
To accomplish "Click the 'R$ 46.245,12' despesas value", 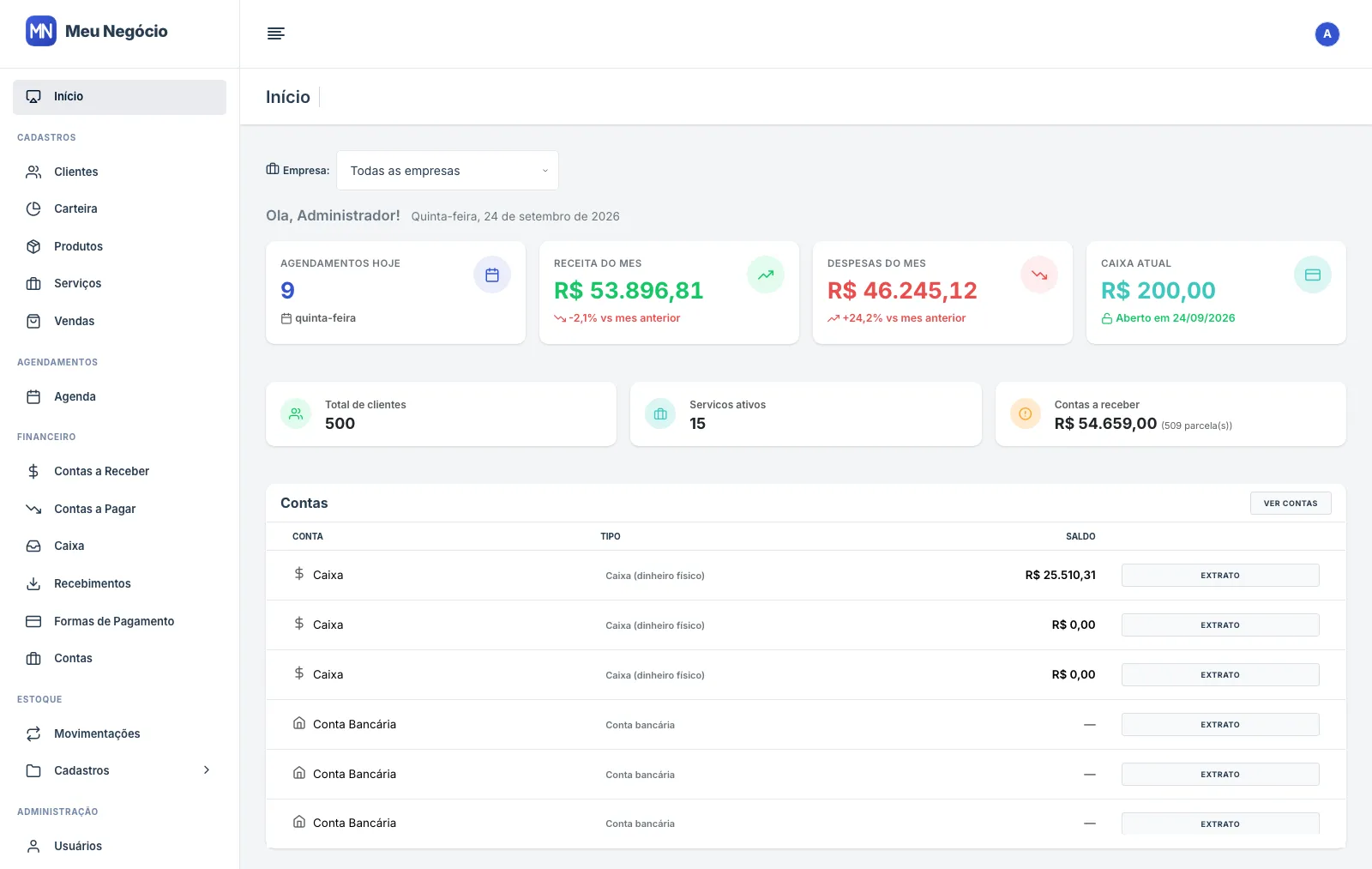I will tap(902, 291).
